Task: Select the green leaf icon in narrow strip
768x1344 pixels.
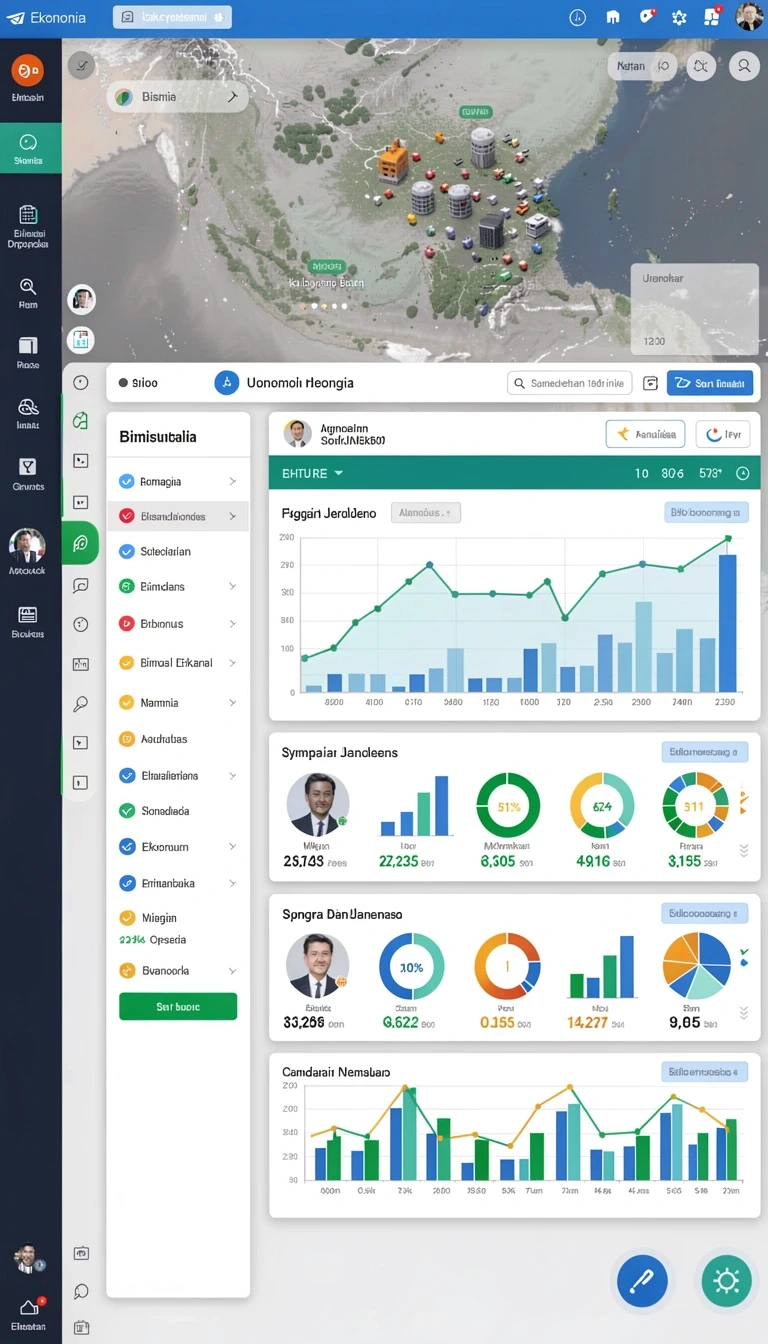Action: tap(81, 543)
